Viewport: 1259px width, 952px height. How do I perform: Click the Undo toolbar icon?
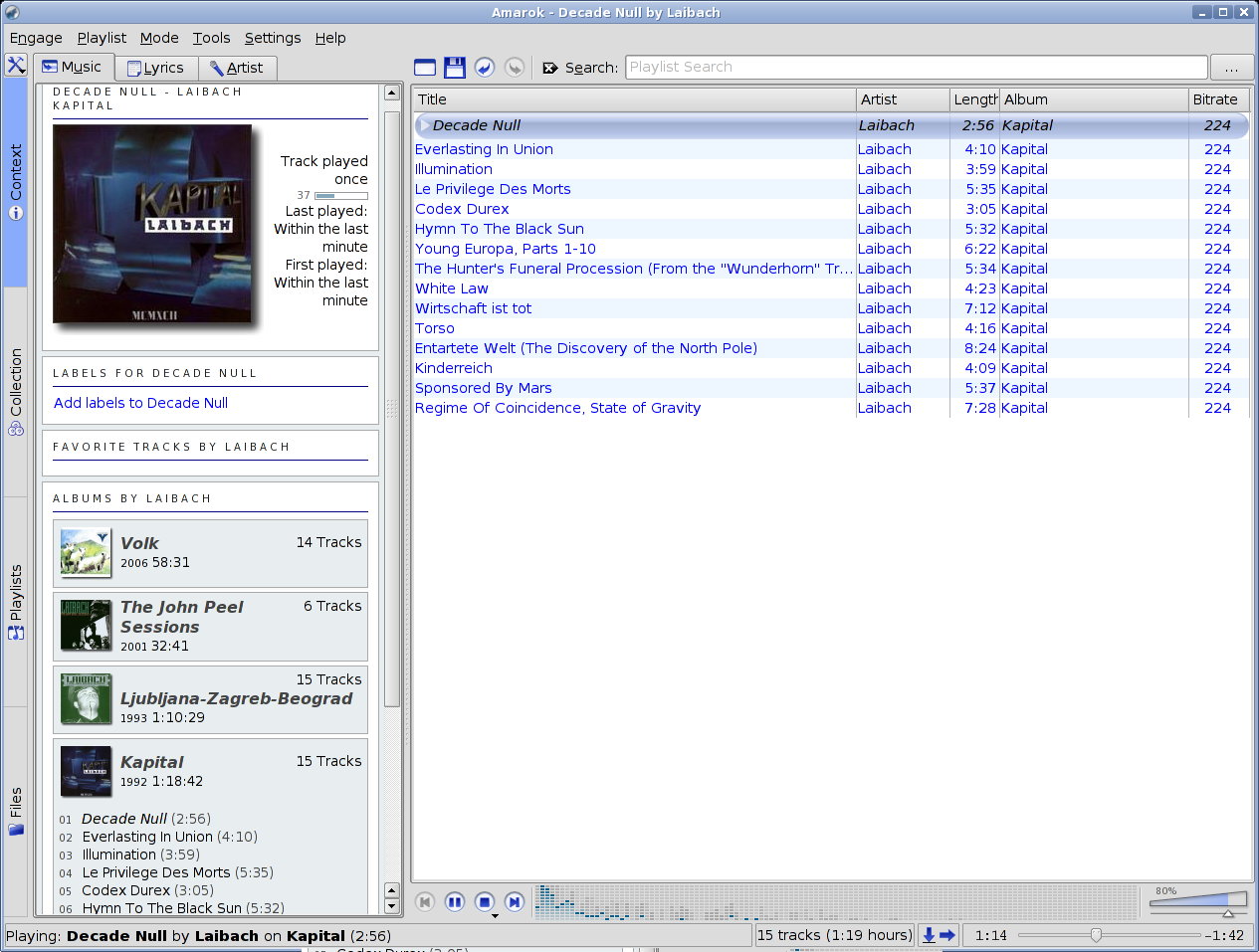485,67
